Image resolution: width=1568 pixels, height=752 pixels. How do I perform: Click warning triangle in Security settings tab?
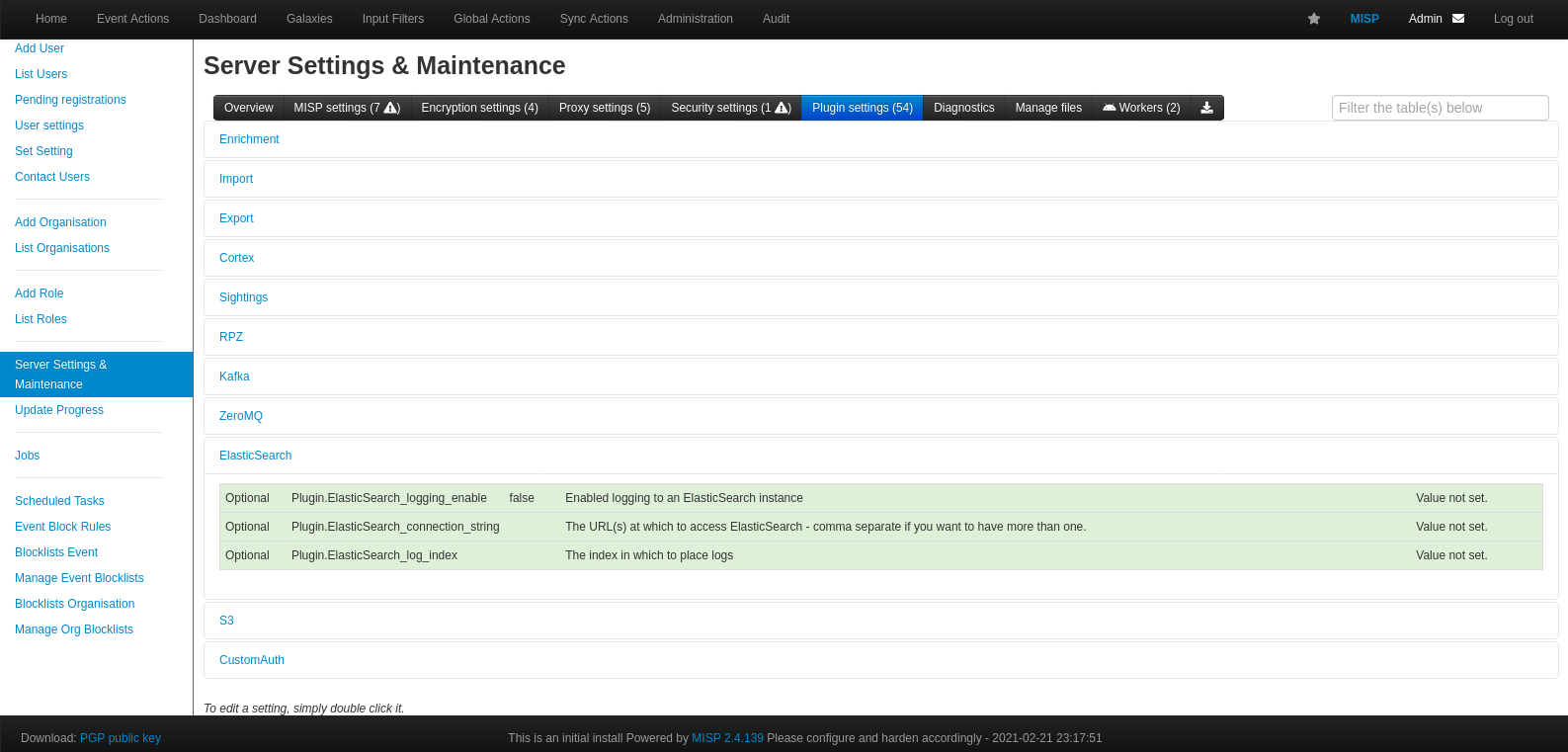point(783,108)
